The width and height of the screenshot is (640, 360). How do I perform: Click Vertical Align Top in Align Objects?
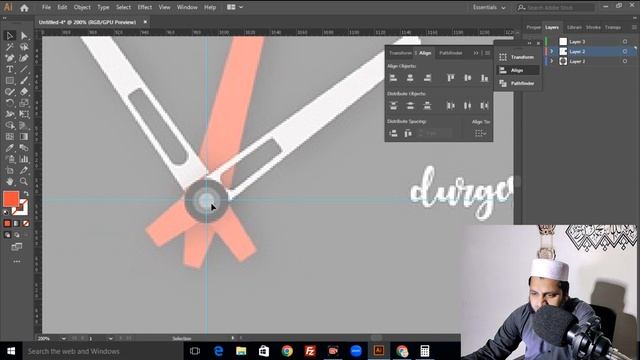pyautogui.click(x=450, y=78)
